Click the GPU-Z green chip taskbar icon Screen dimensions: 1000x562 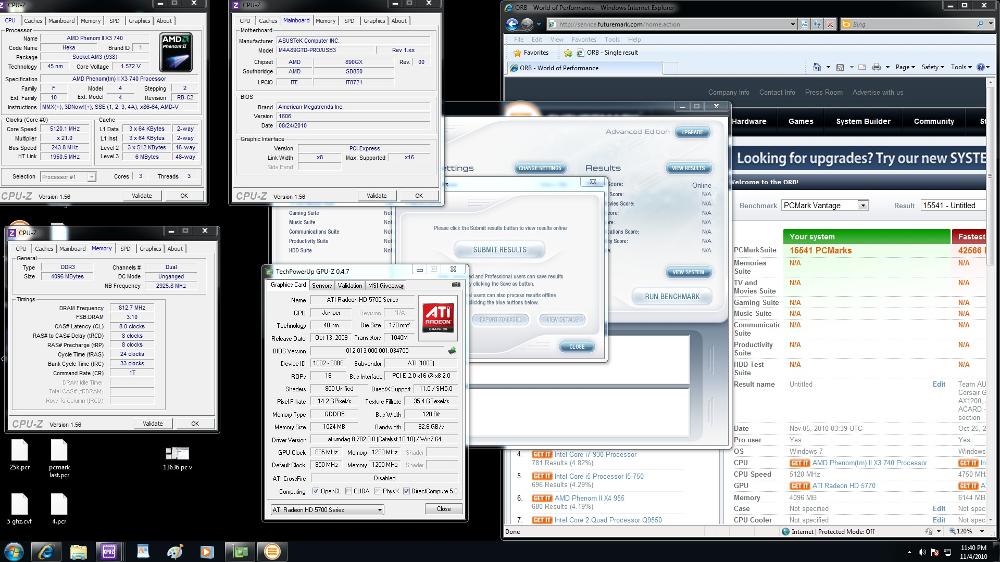pyautogui.click(x=240, y=551)
